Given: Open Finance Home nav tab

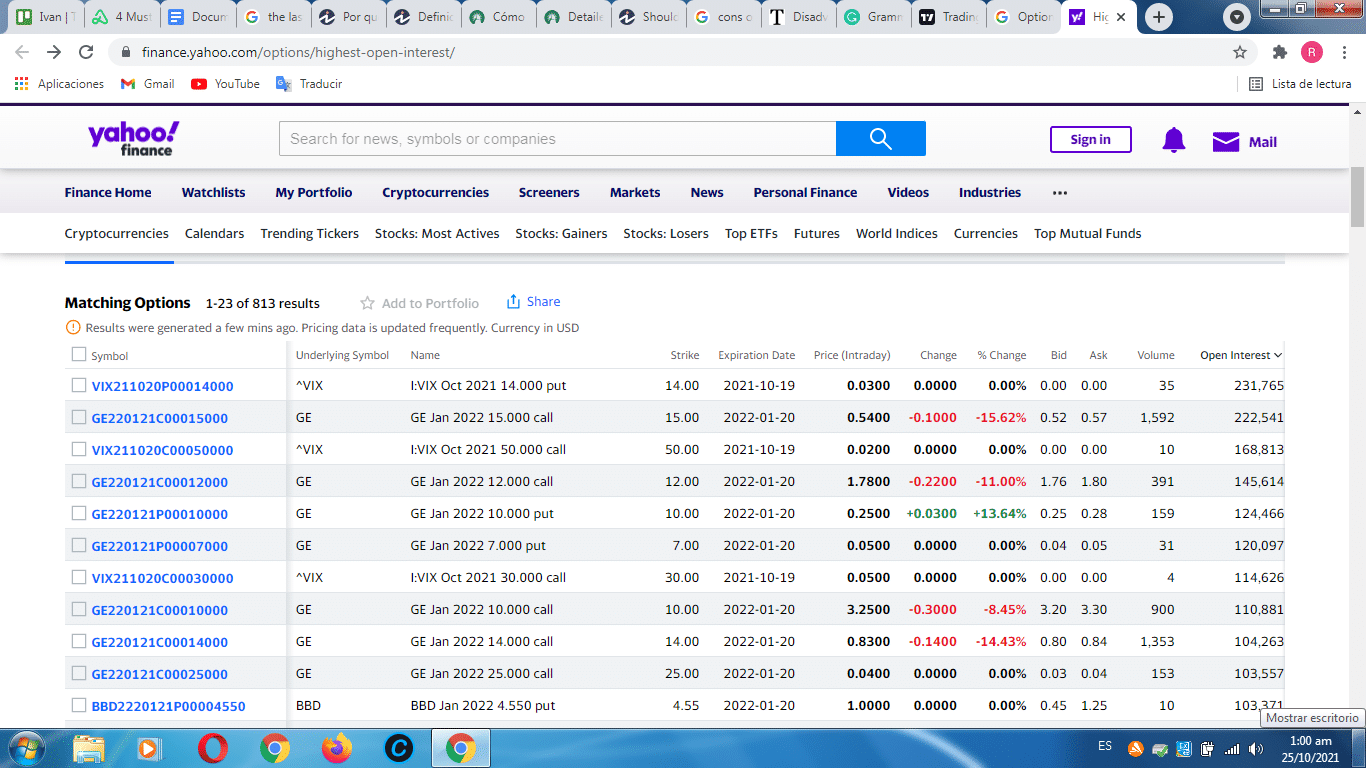Looking at the screenshot, I should click(x=108, y=193).
